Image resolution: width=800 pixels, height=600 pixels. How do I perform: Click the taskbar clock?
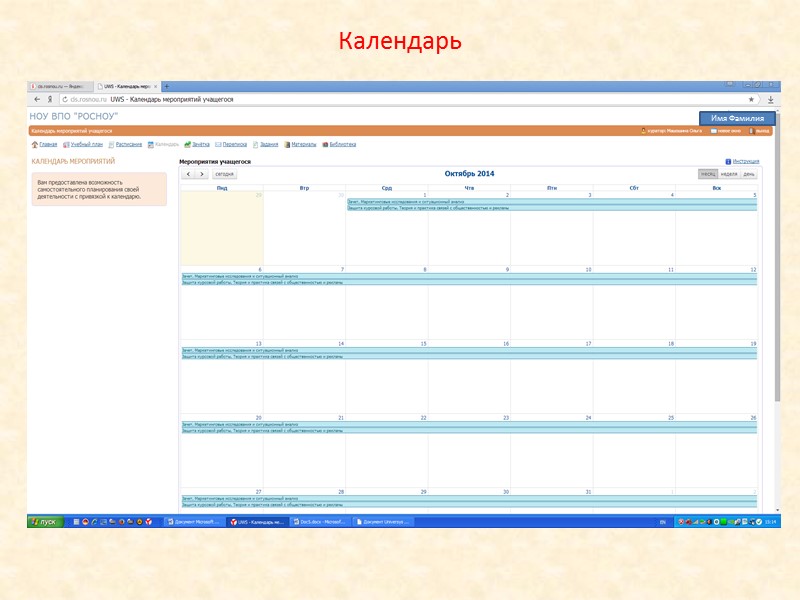point(771,522)
